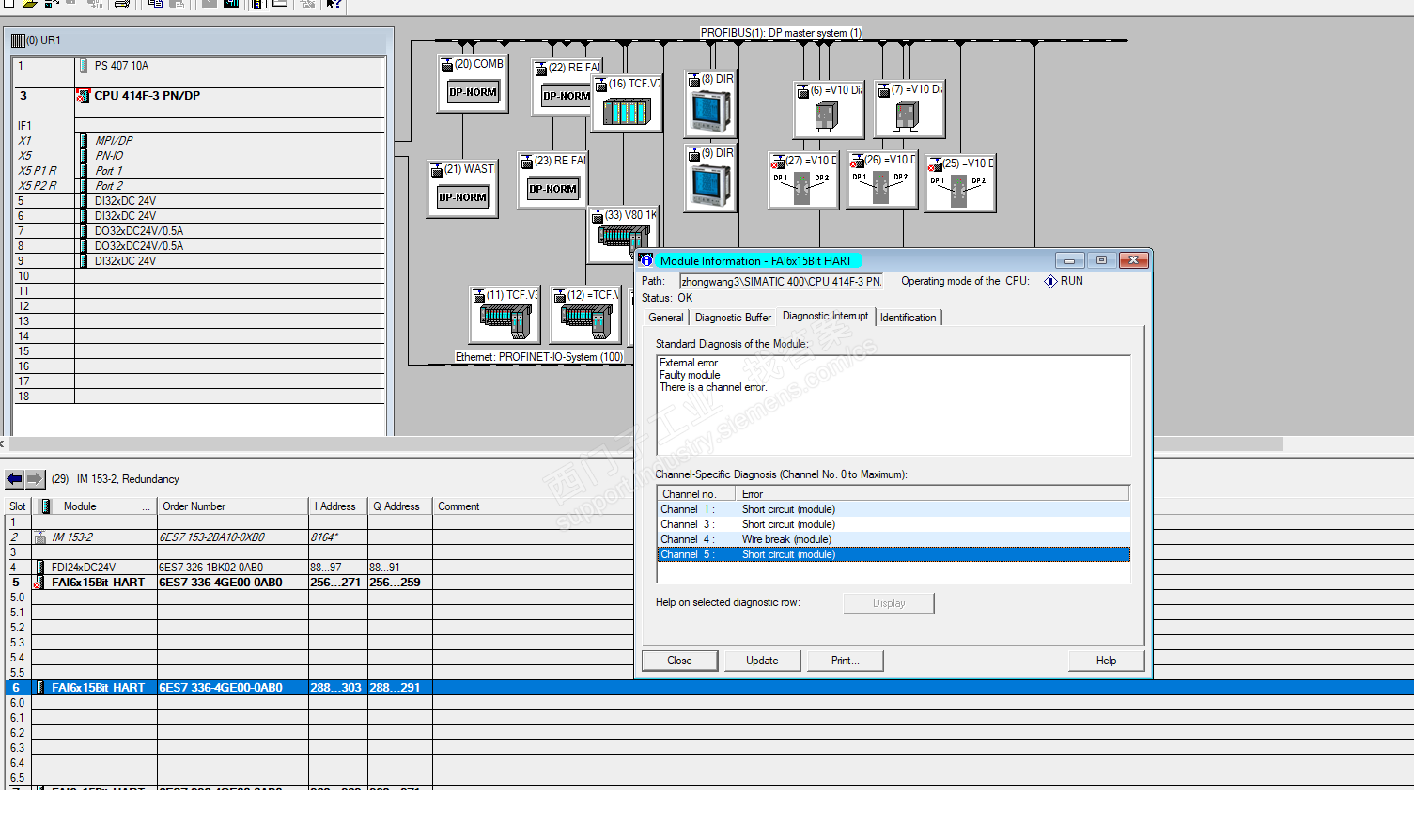This screenshot has width=1414, height=840.
Task: Click the Help button in the dialog
Action: [x=1107, y=661]
